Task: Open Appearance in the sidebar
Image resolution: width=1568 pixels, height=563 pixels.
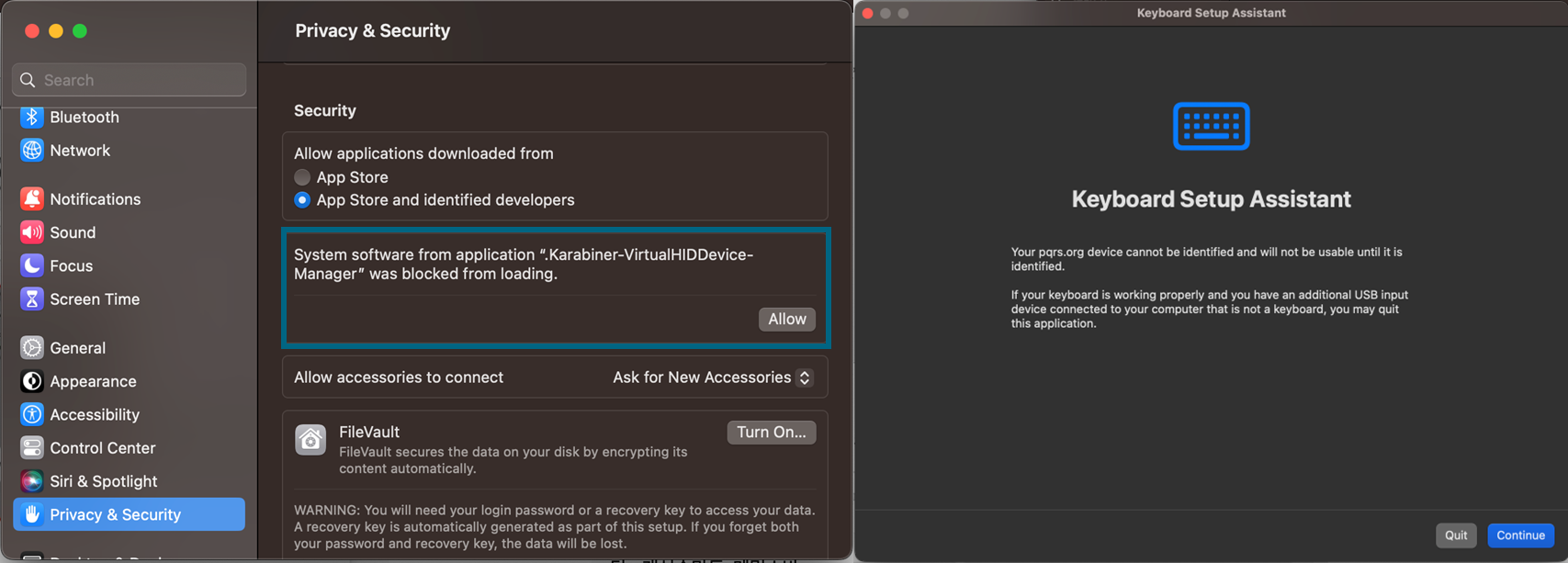Action: tap(129, 380)
